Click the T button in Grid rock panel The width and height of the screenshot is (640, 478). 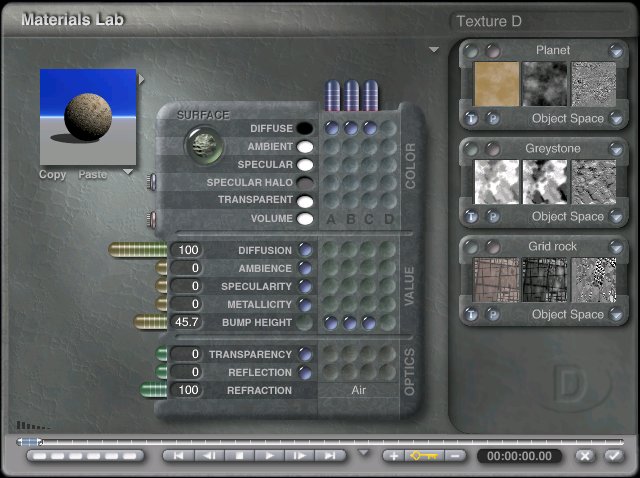pyautogui.click(x=471, y=315)
